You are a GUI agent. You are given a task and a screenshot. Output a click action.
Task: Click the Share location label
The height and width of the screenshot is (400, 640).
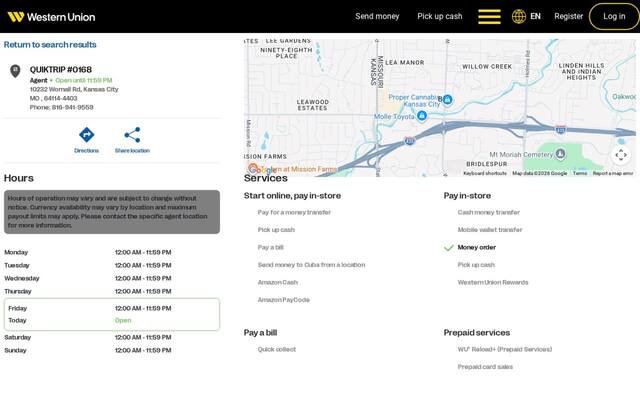132,151
